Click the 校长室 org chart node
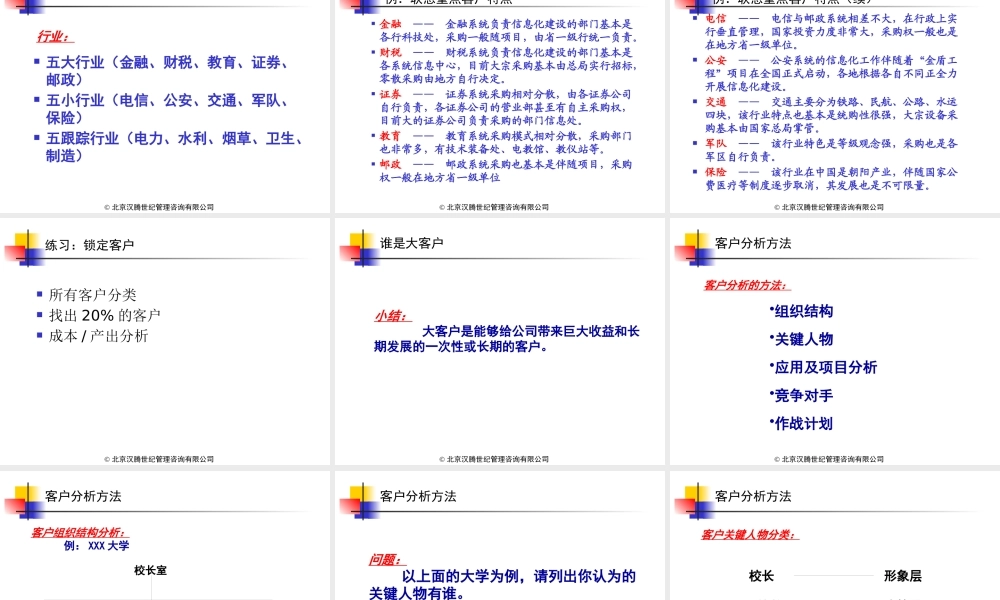Screen dimensions: 1000x600 click(151, 570)
